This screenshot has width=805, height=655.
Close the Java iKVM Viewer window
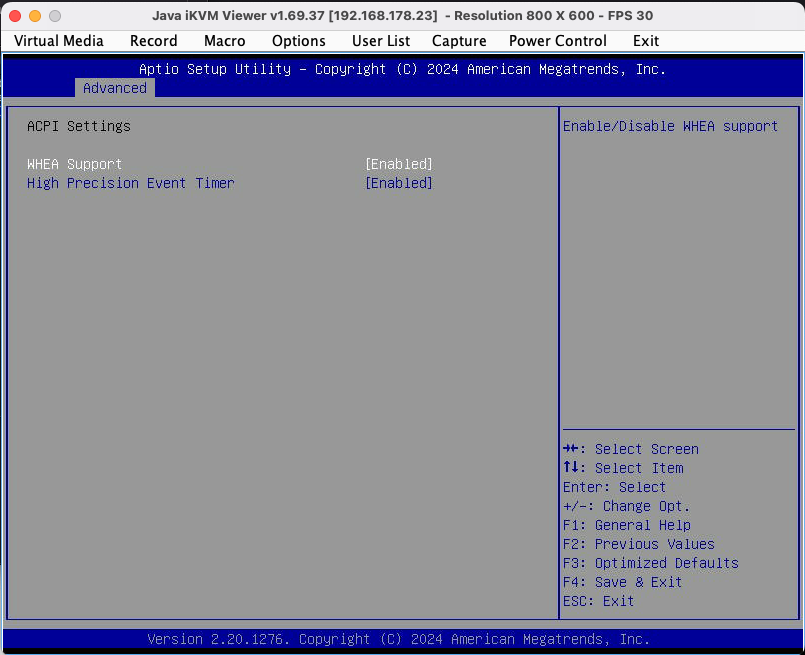coord(15,16)
